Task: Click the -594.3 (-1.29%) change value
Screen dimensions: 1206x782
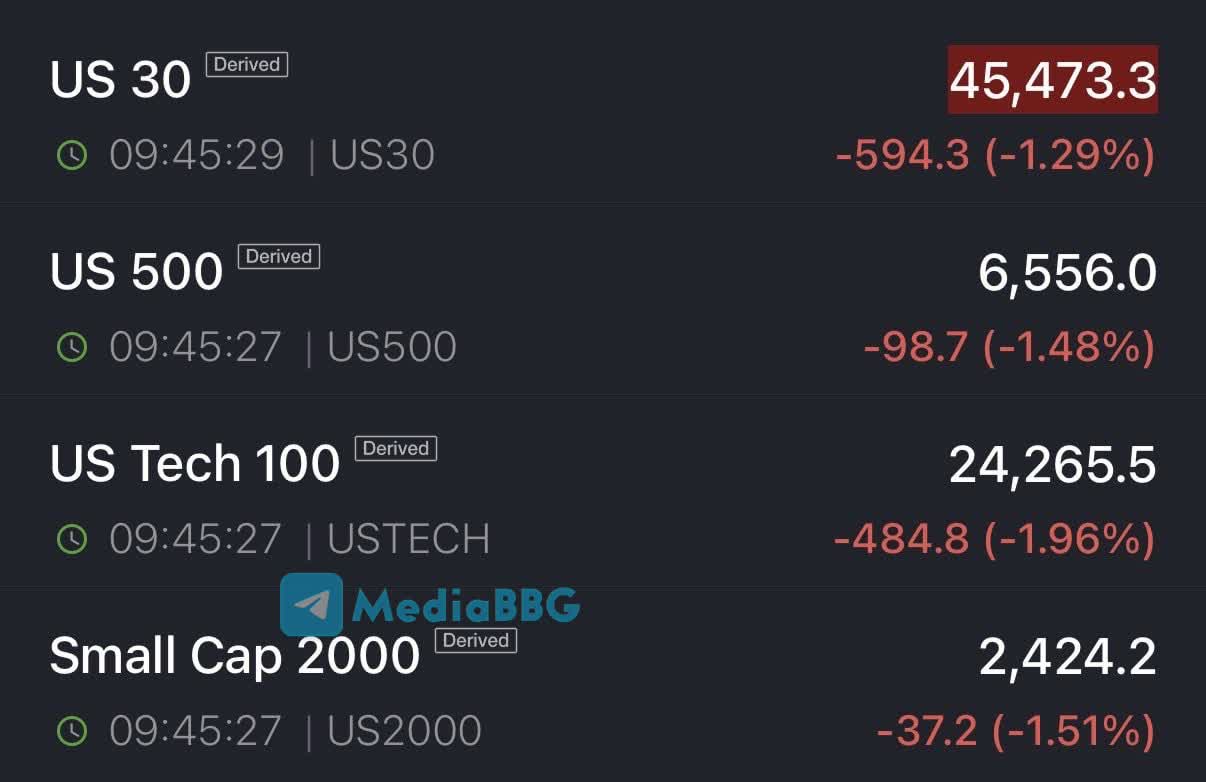Action: coord(995,155)
